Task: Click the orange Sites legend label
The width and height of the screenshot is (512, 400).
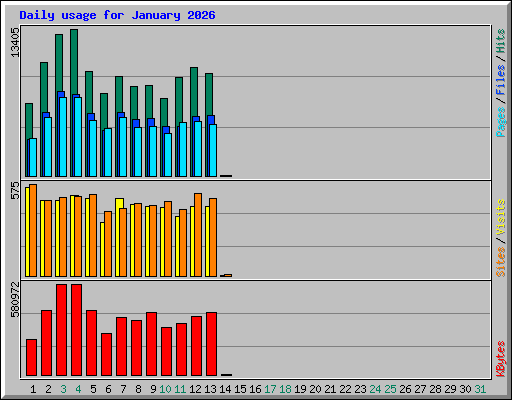Action: 501,262
